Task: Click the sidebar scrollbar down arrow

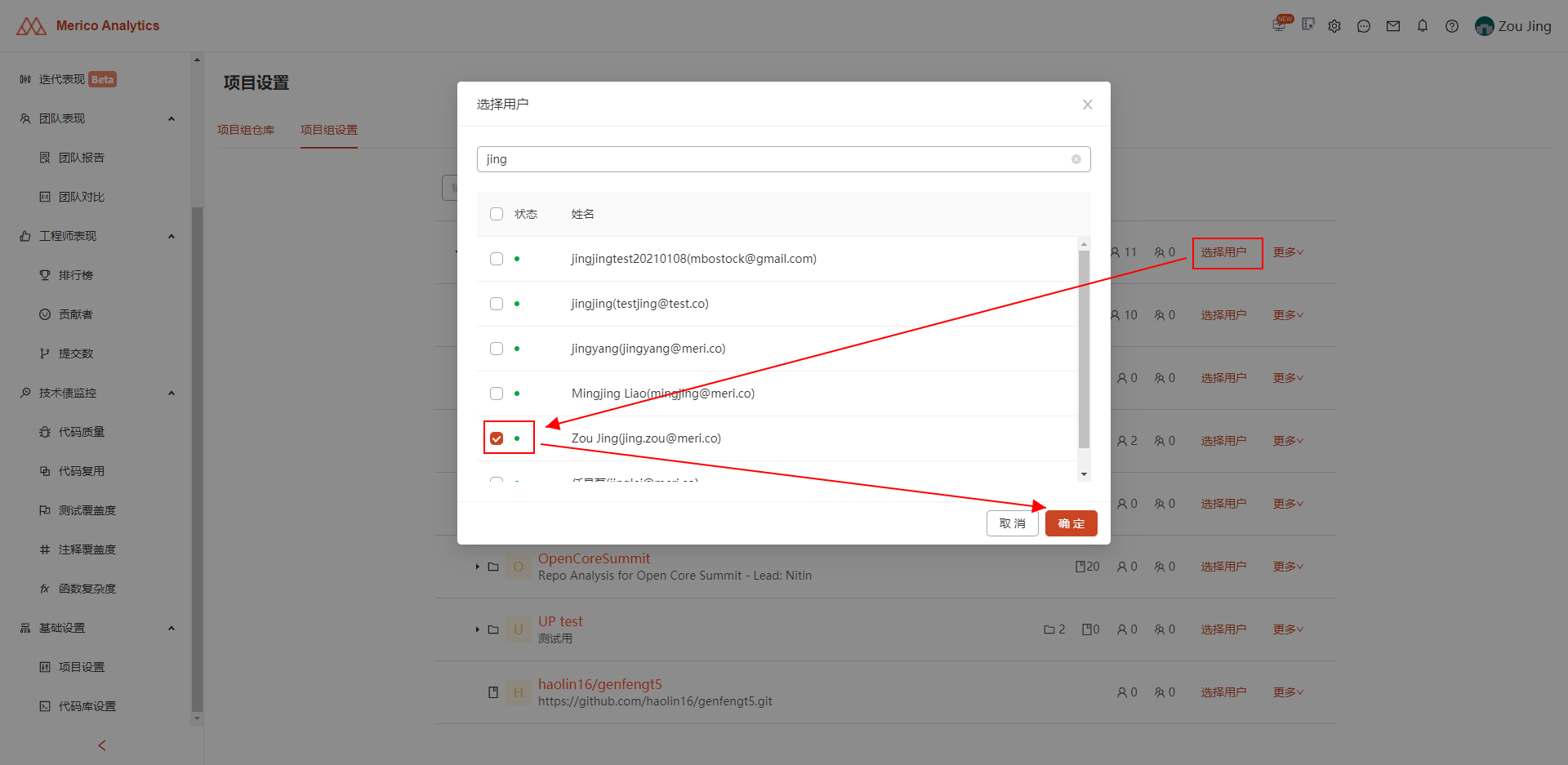Action: point(197,718)
